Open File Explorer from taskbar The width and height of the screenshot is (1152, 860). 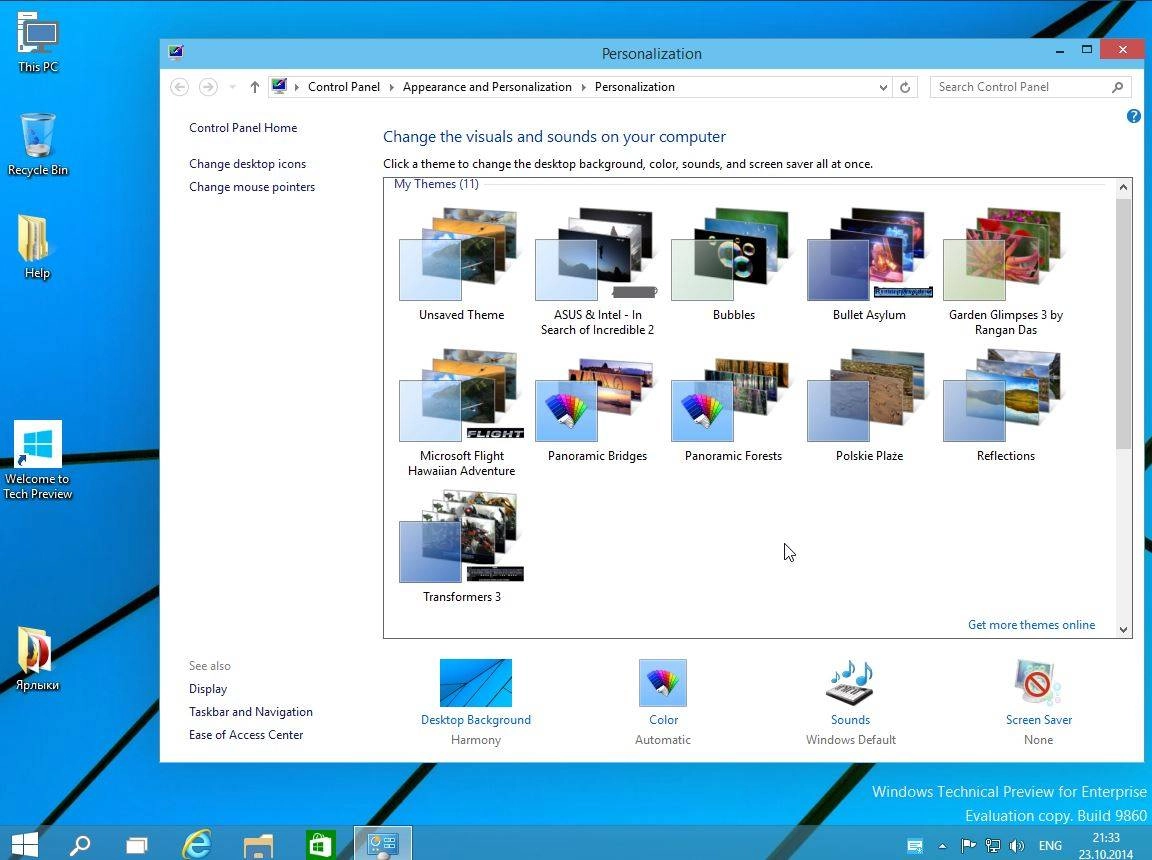coord(258,845)
